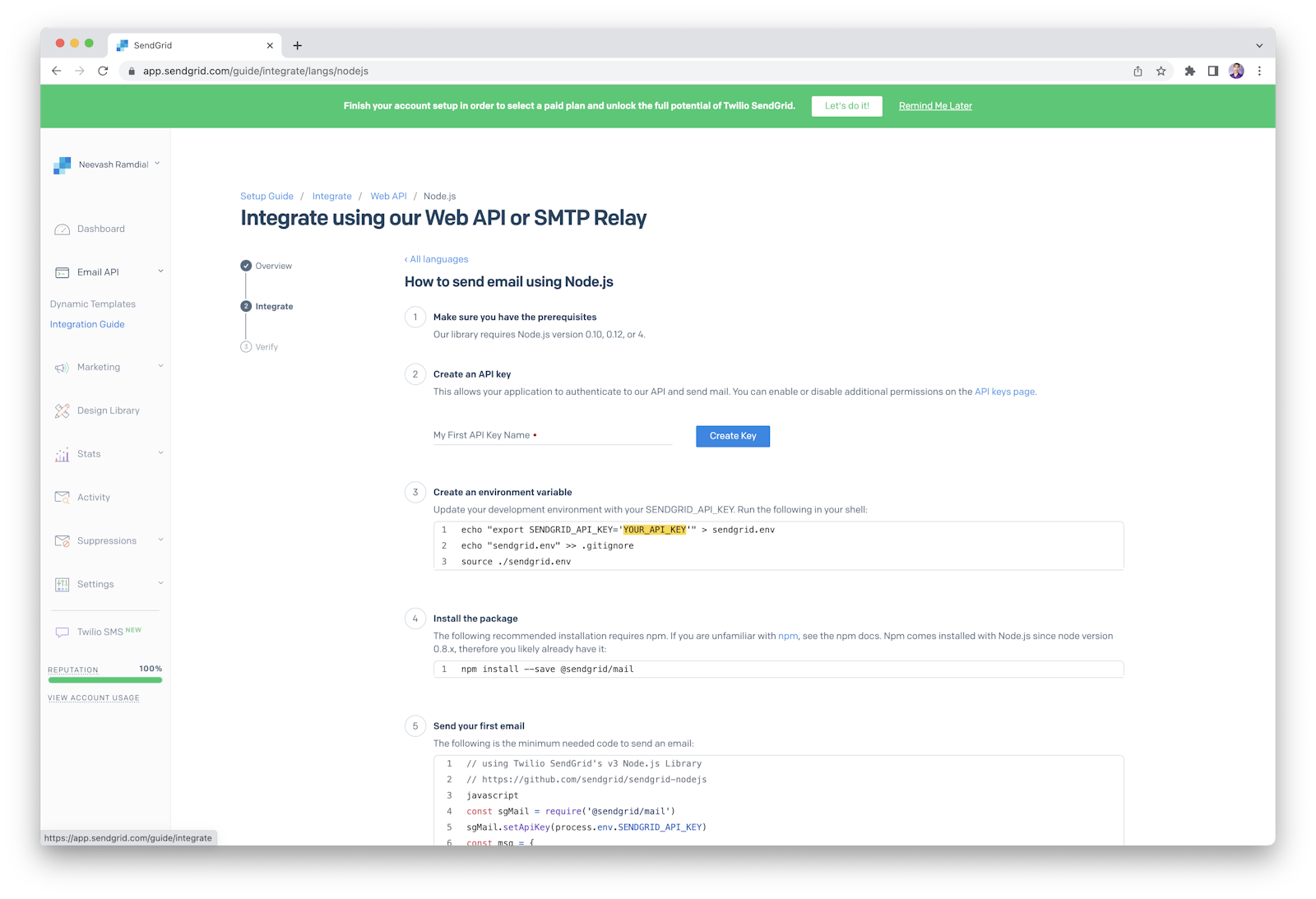Viewport: 1316px width, 899px height.
Task: Click the Suppressions icon in sidebar
Action: (x=62, y=541)
